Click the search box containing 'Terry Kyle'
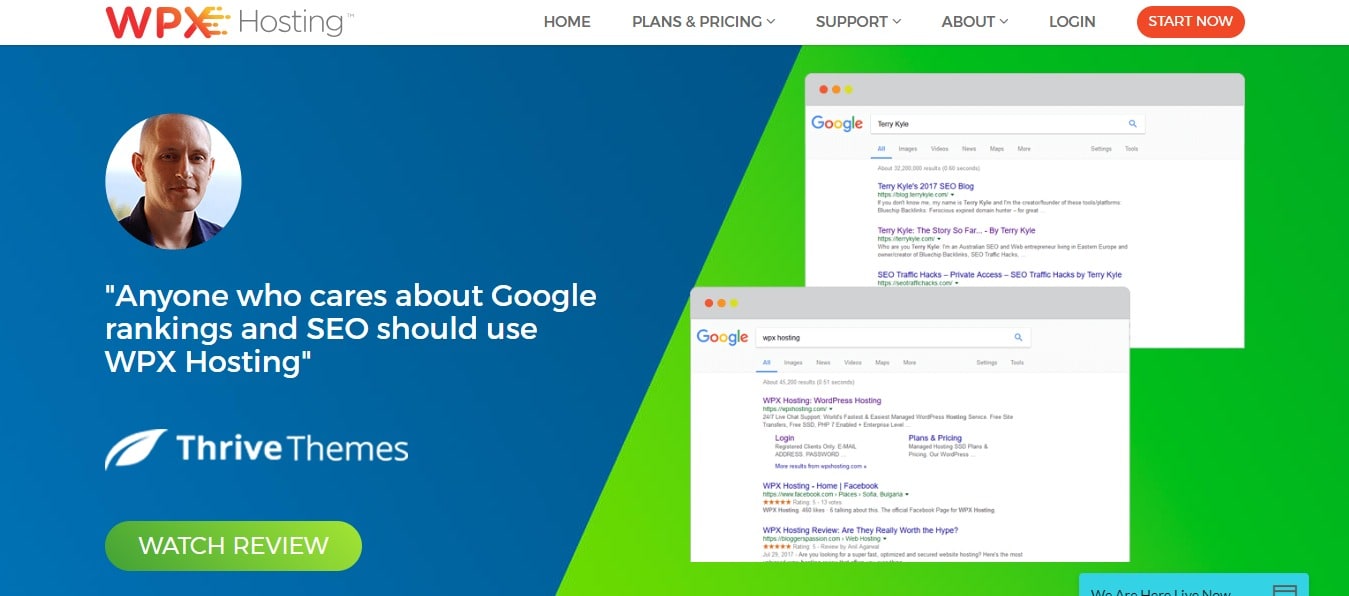 (x=1007, y=124)
